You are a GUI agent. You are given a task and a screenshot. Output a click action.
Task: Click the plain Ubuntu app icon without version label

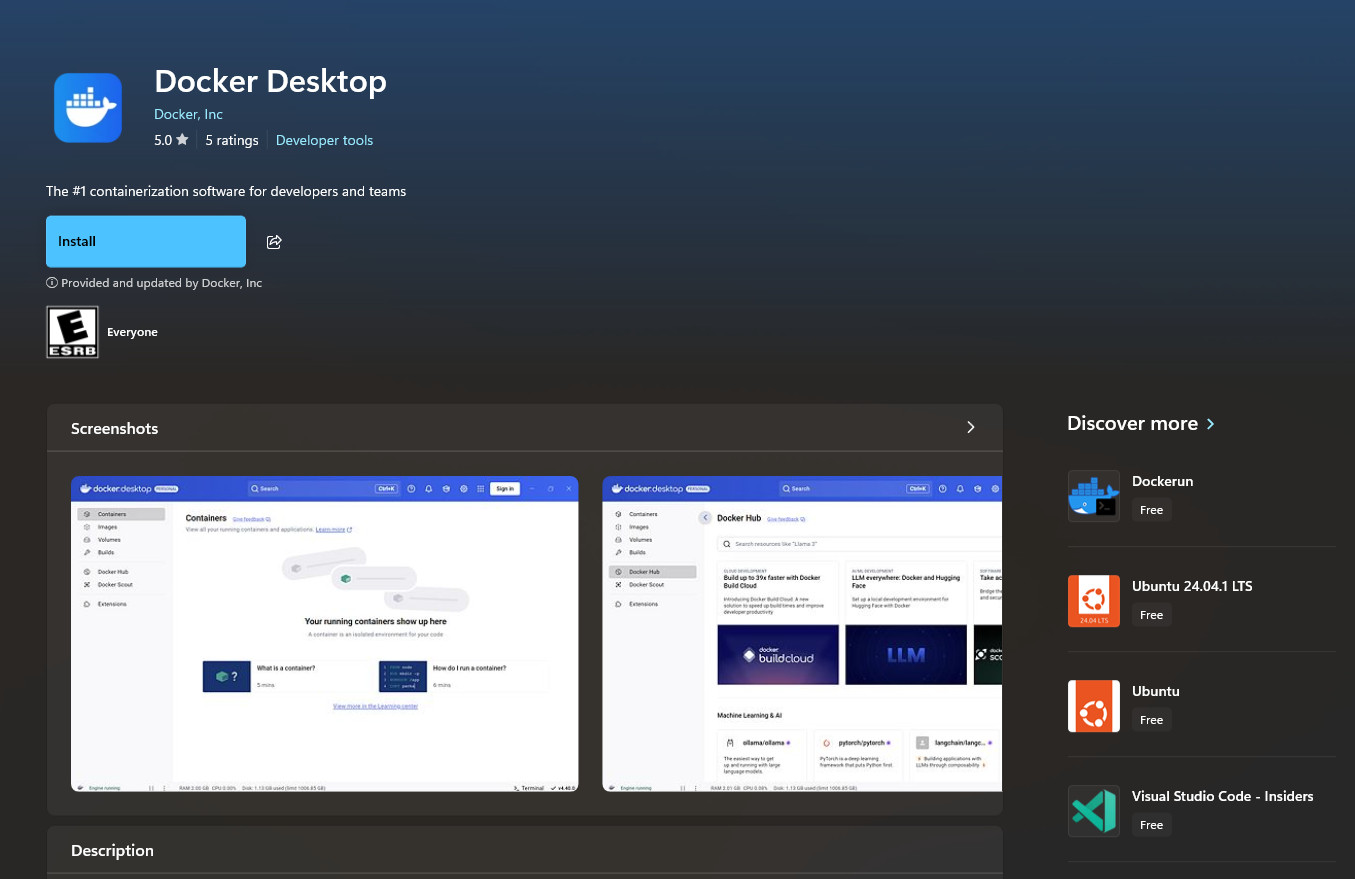point(1094,706)
